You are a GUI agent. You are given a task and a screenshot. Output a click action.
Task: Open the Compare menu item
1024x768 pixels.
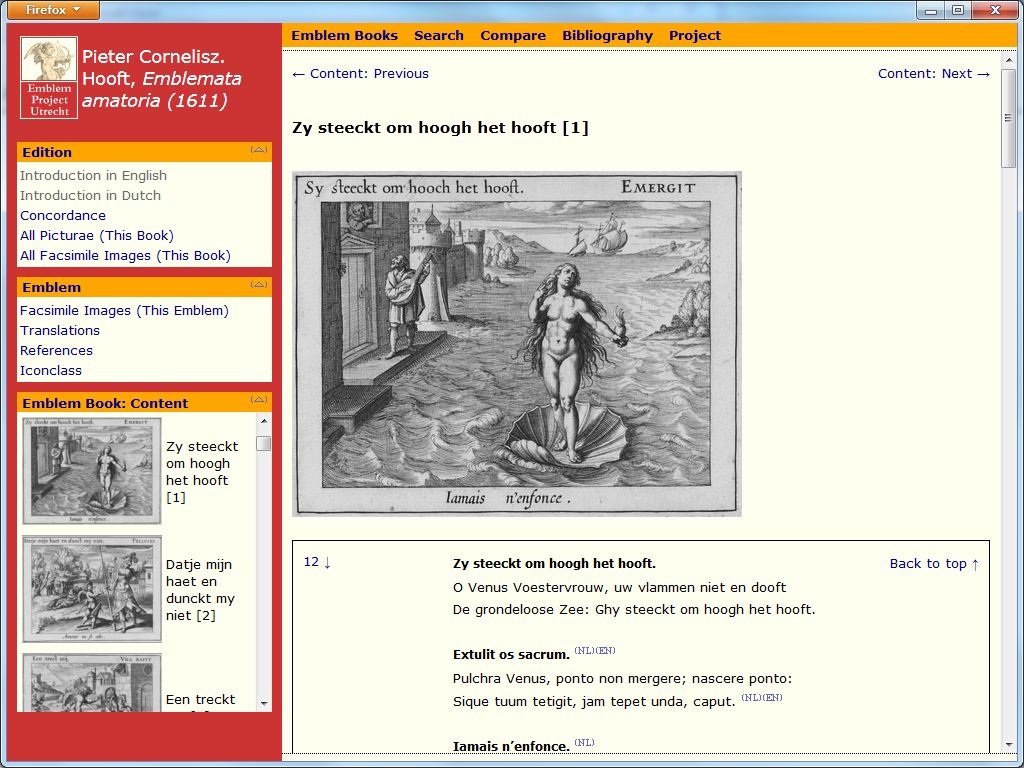coord(513,36)
